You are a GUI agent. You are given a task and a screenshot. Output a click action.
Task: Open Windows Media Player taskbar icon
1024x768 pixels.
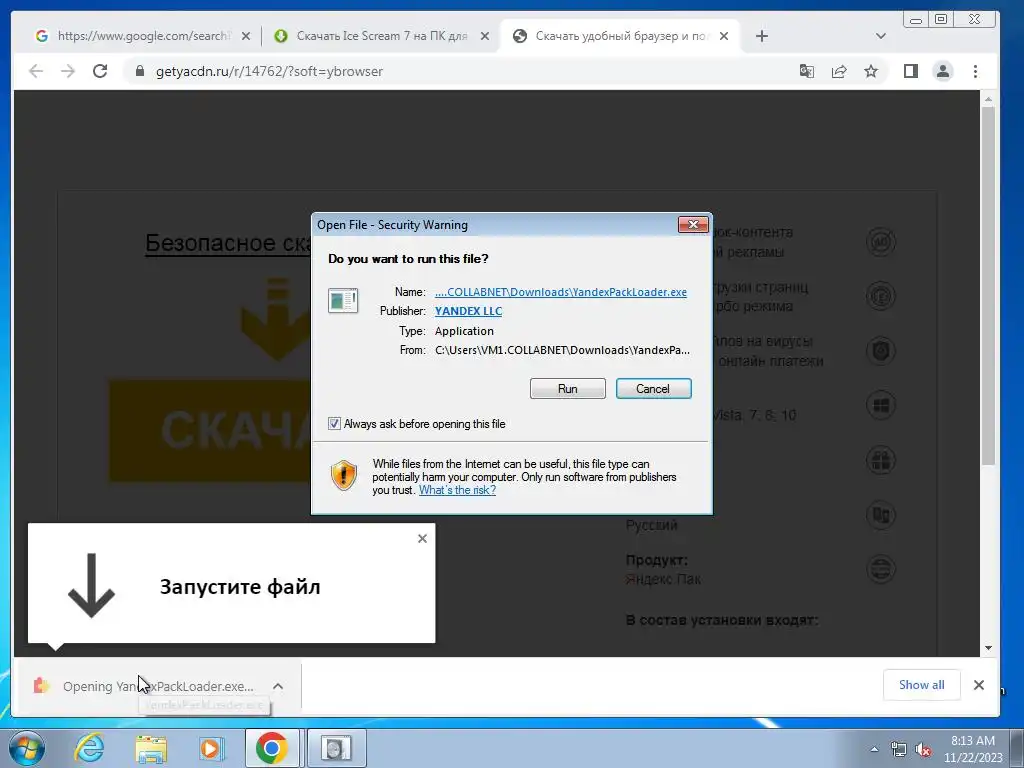click(x=211, y=748)
